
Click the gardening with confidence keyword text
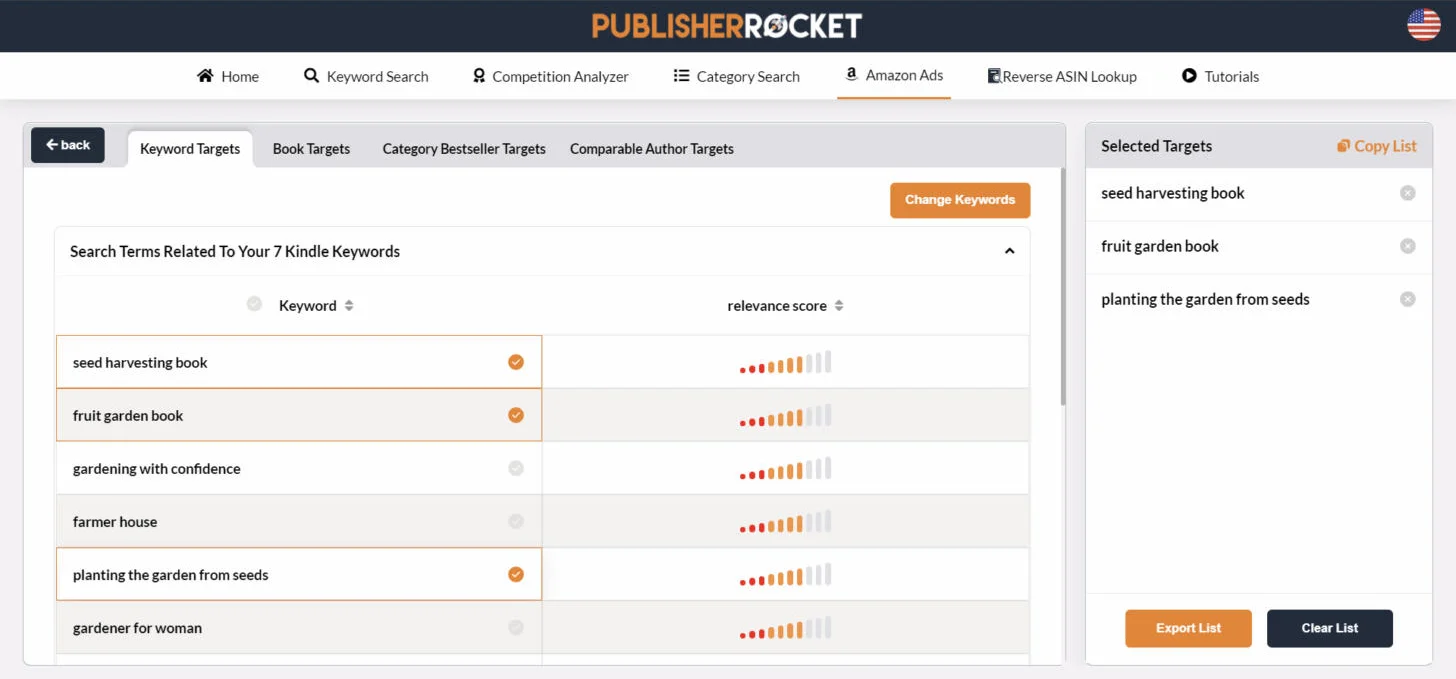157,469
